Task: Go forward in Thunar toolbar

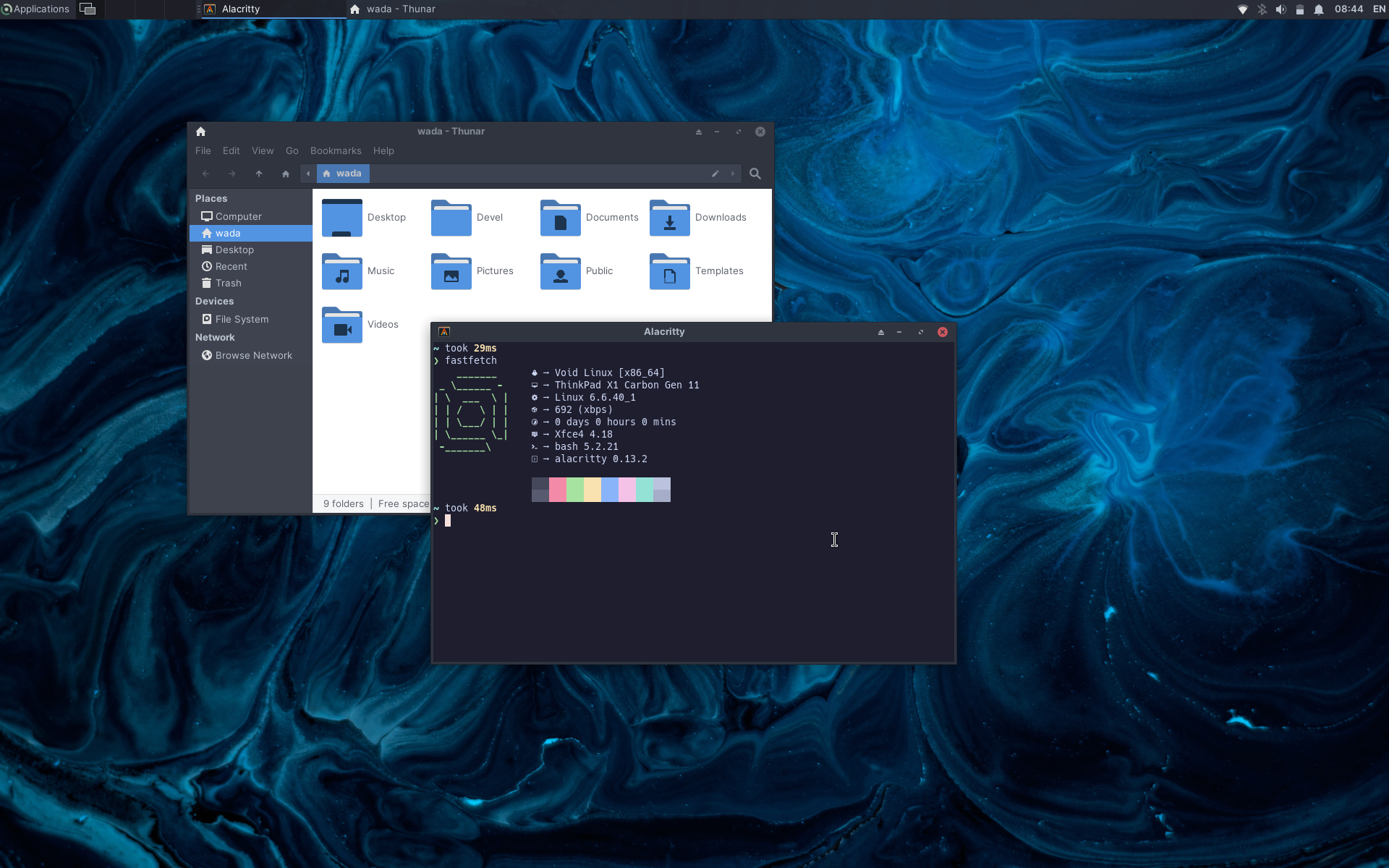Action: pos(231,174)
